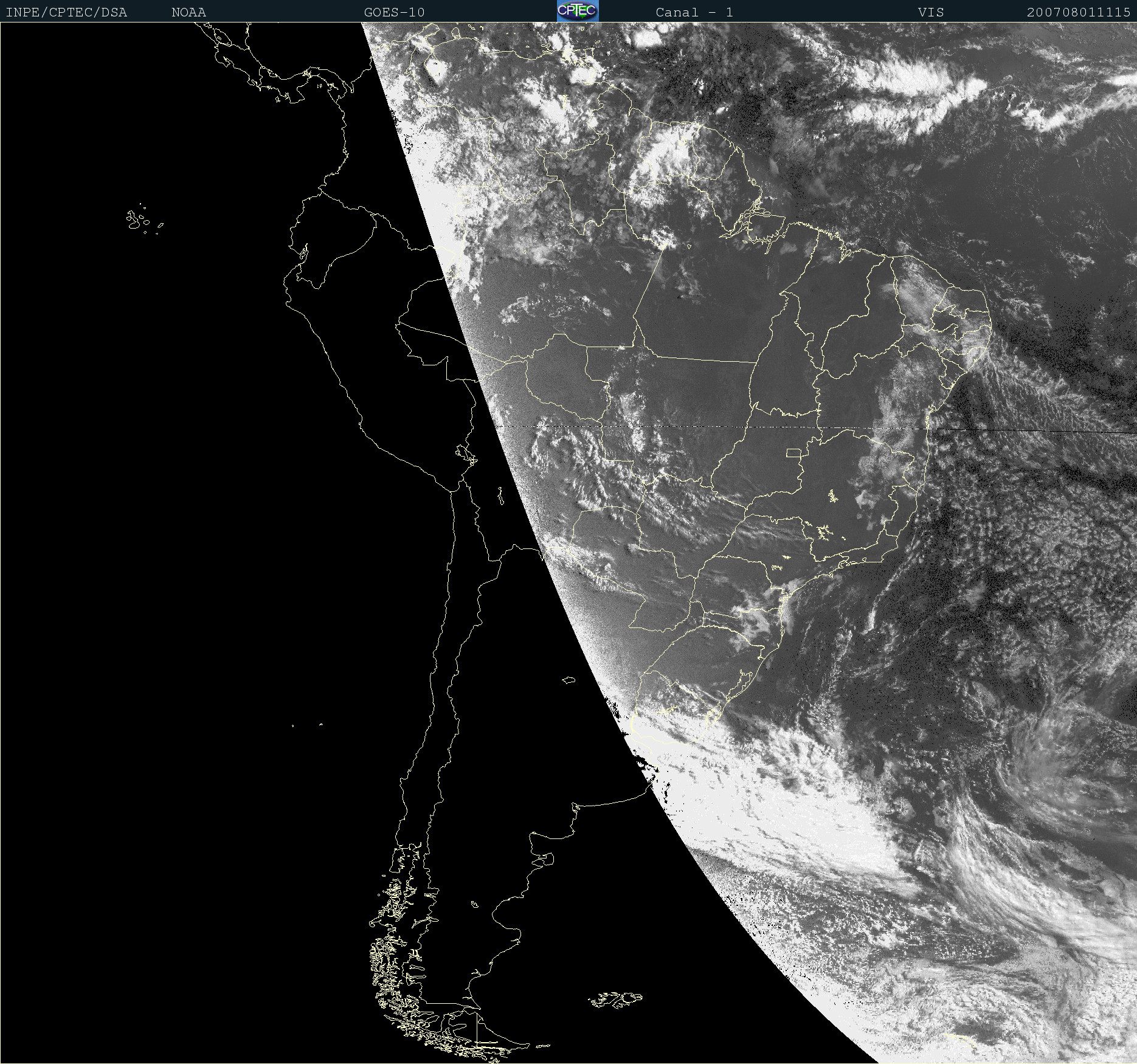Select the 200708011115 timestamp
The width and height of the screenshot is (1137, 1064).
coord(1079,12)
